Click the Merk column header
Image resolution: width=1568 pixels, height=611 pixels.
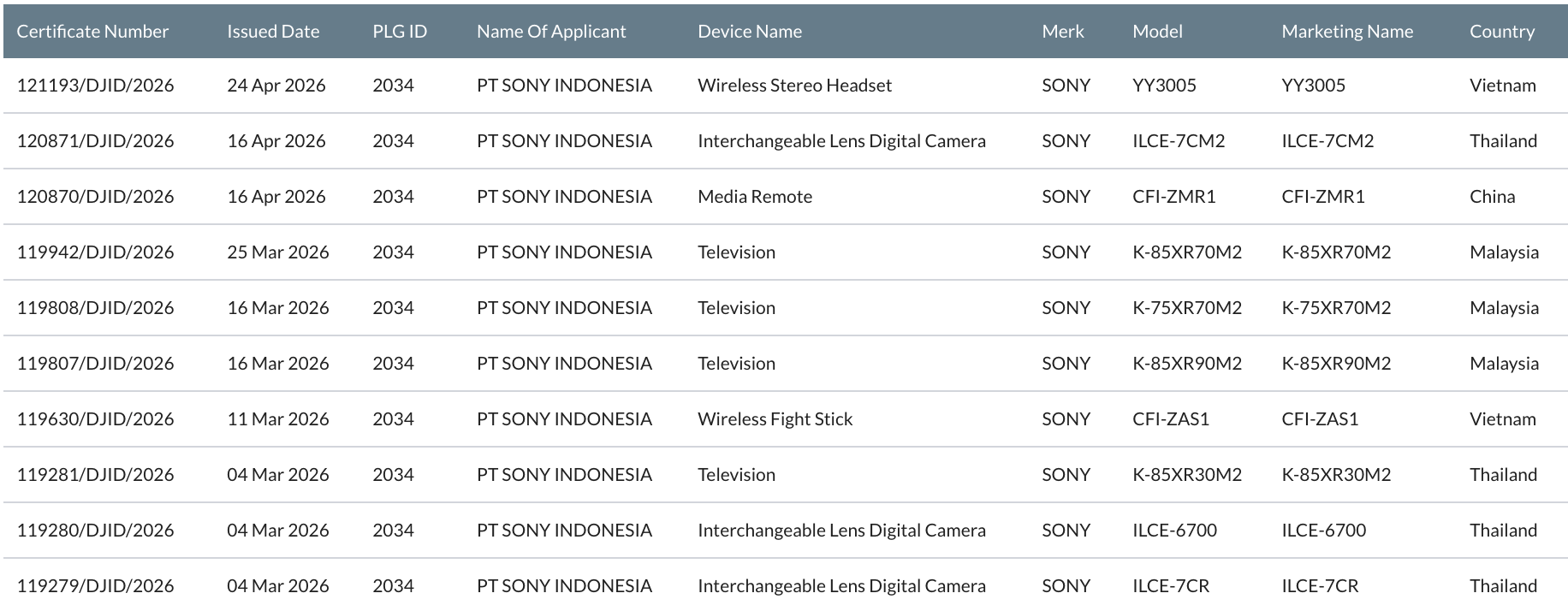(x=1063, y=32)
